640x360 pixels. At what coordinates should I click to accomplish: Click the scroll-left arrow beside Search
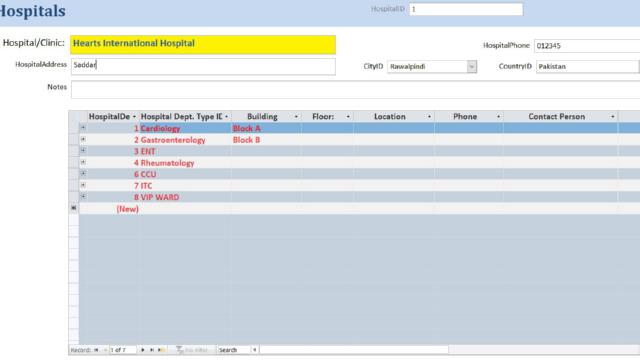(254, 350)
